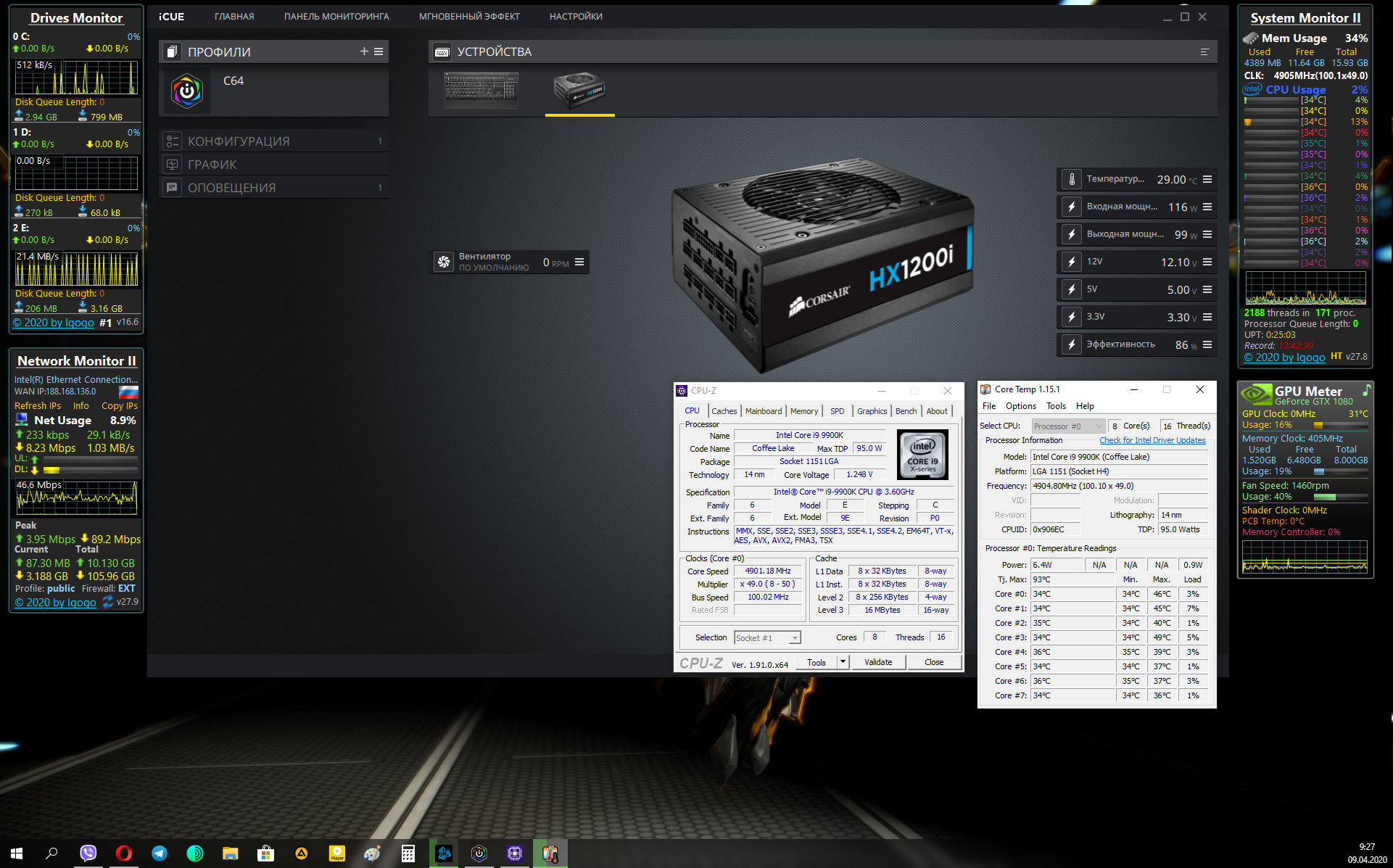The width and height of the screenshot is (1393, 868).
Task: Open the График section
Action: click(x=274, y=165)
